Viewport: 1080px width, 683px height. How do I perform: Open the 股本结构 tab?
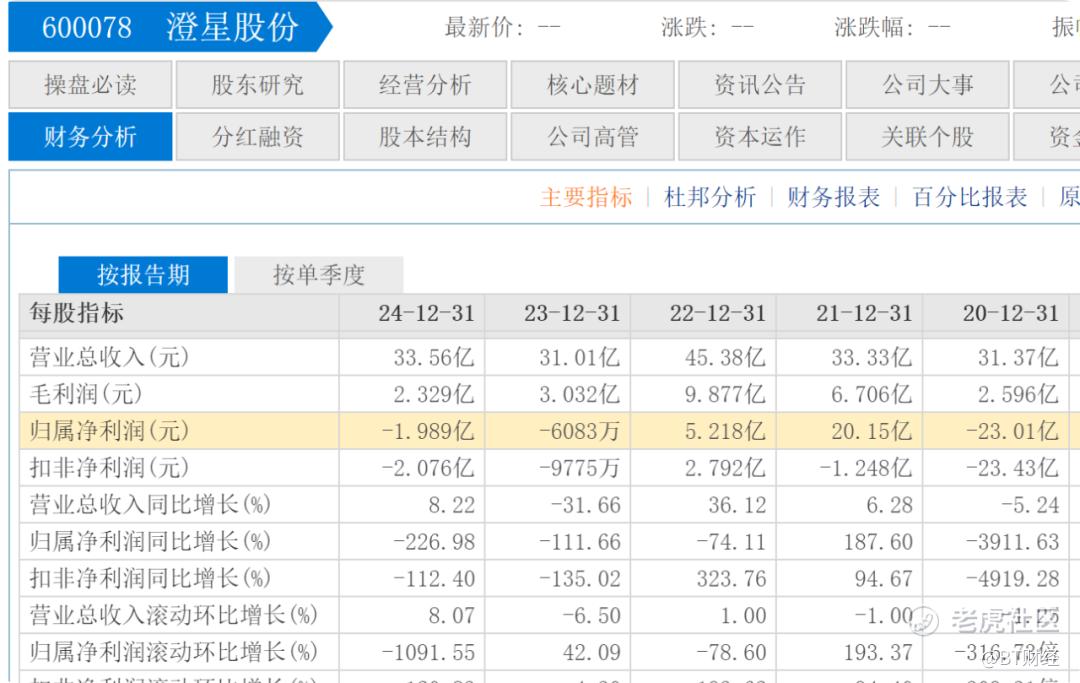(x=425, y=136)
